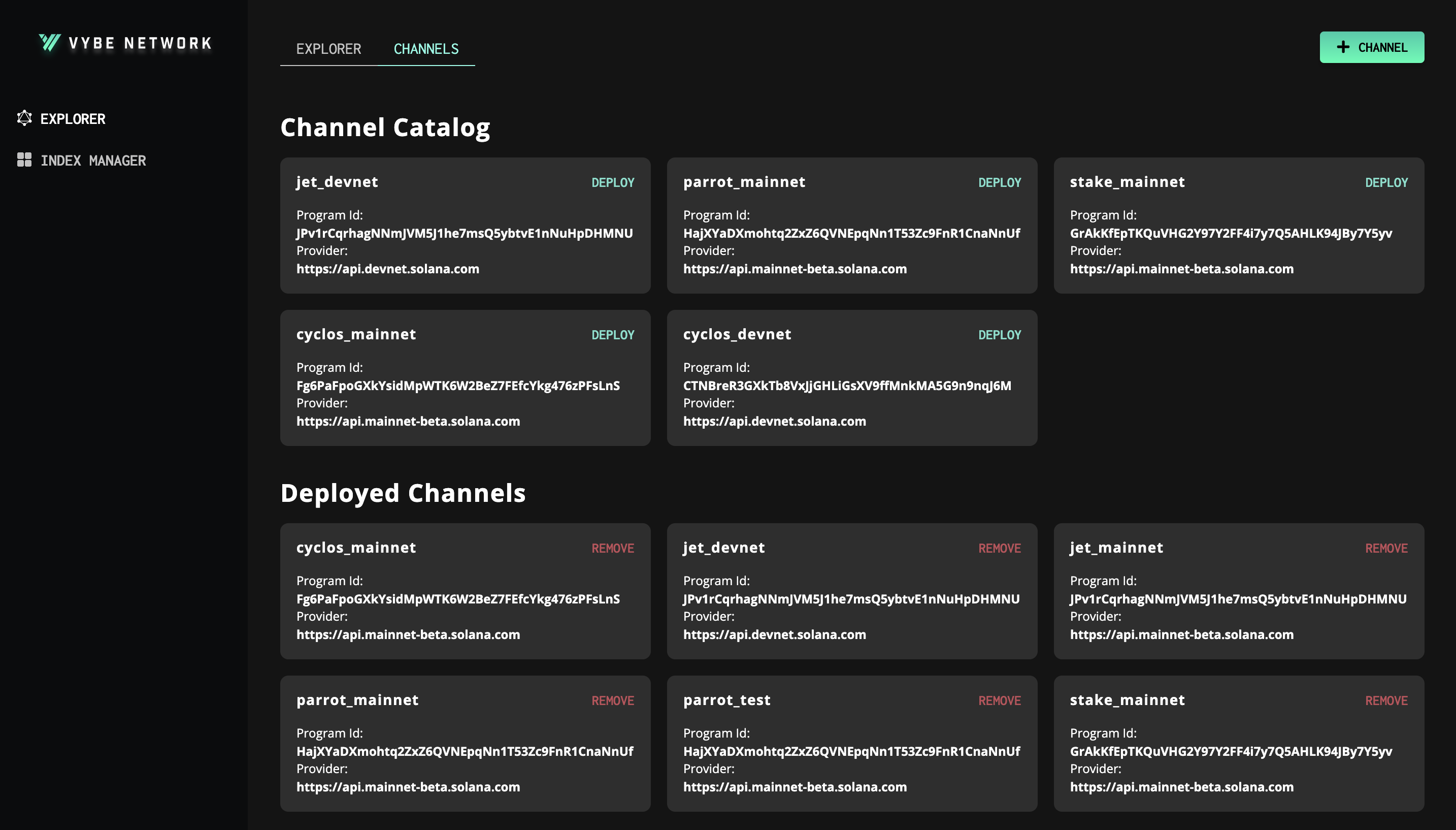
Task: Remove the deployed jet_mainnet channel
Action: (x=1386, y=548)
